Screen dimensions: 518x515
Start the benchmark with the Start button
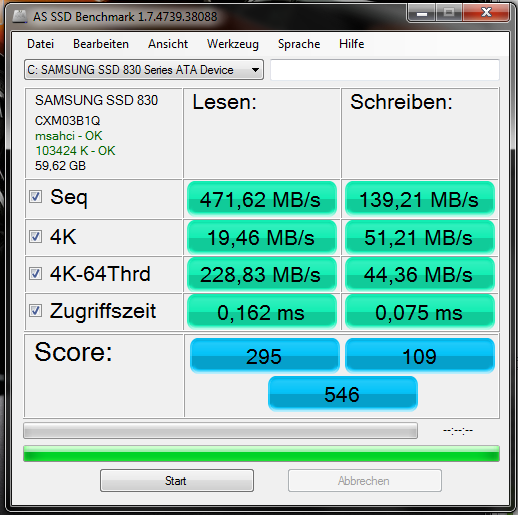pyautogui.click(x=177, y=480)
